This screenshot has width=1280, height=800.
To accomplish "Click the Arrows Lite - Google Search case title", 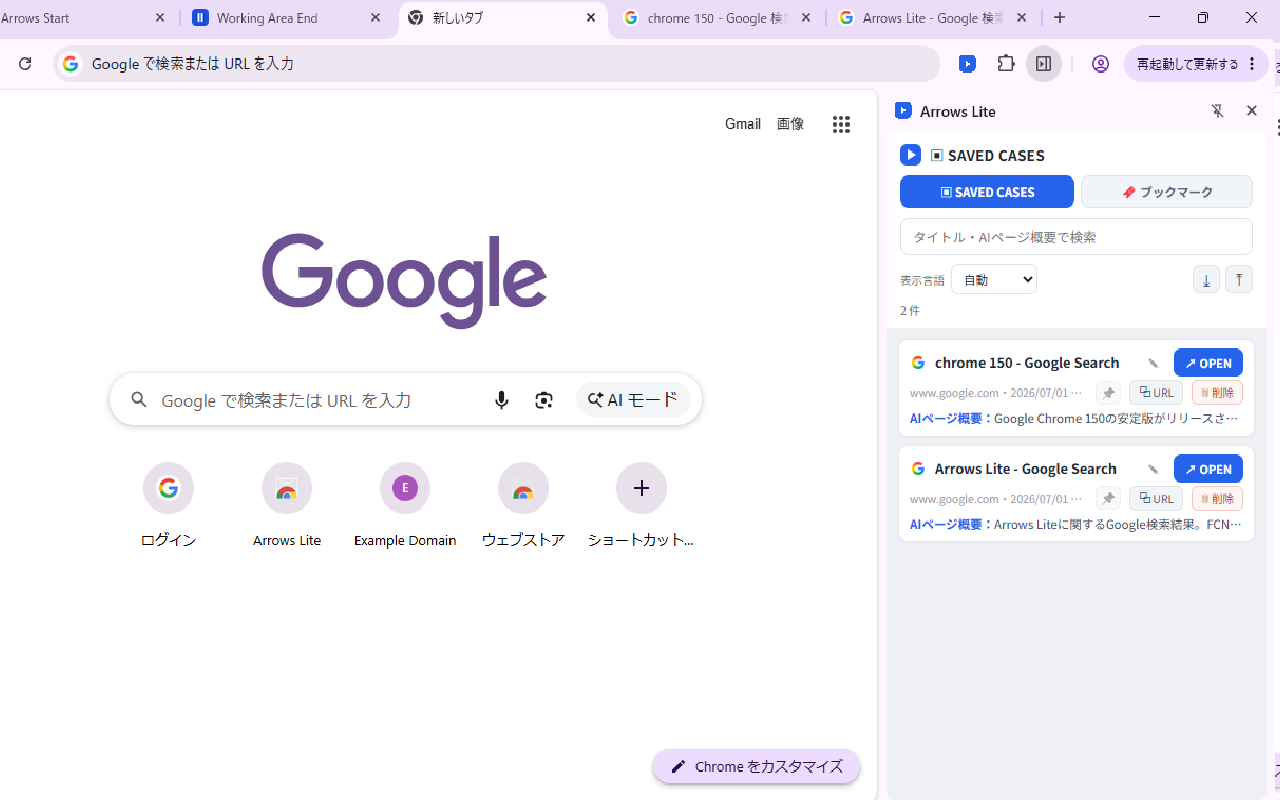I will pyautogui.click(x=1025, y=469).
